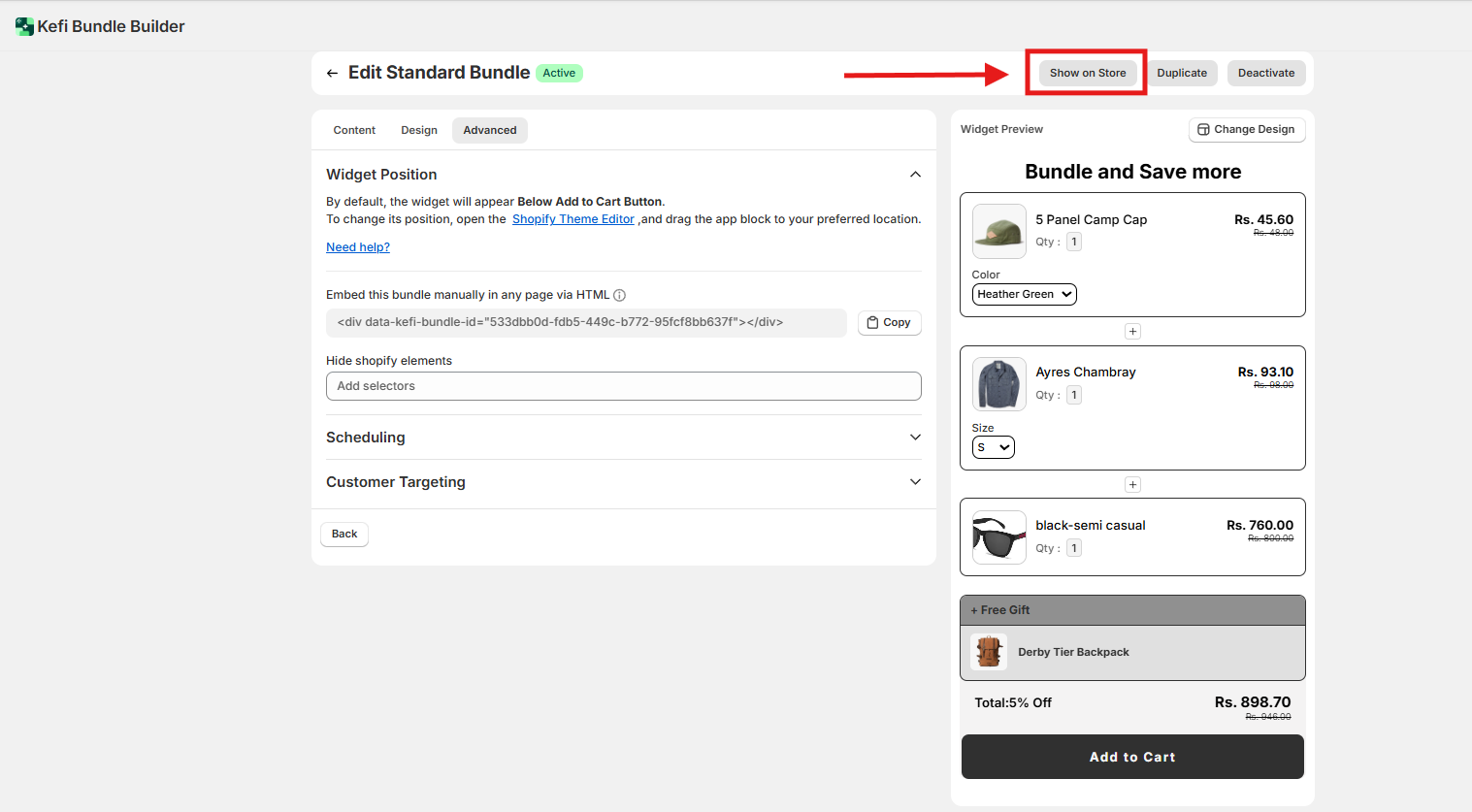Click the back arrow beside Edit Standard Bundle
1472x812 pixels.
tap(332, 73)
